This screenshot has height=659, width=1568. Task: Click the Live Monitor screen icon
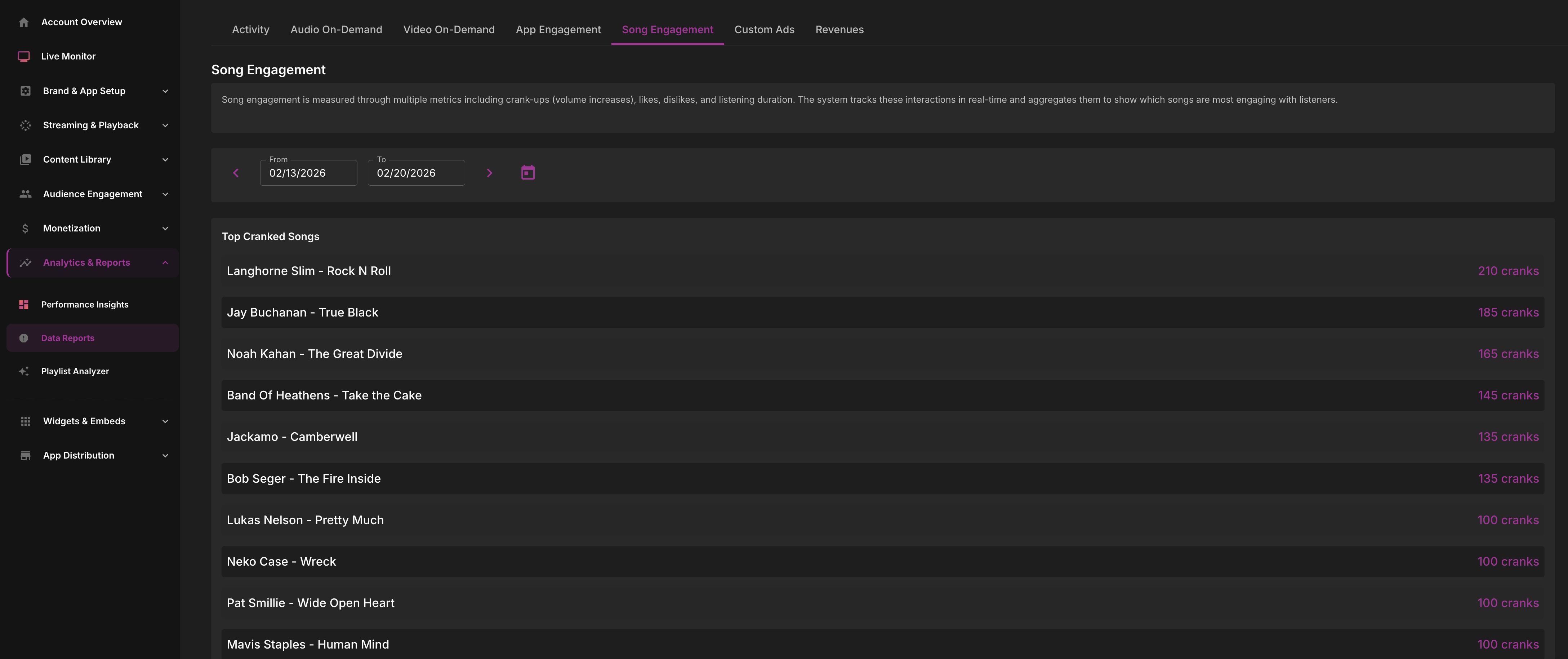coord(24,57)
